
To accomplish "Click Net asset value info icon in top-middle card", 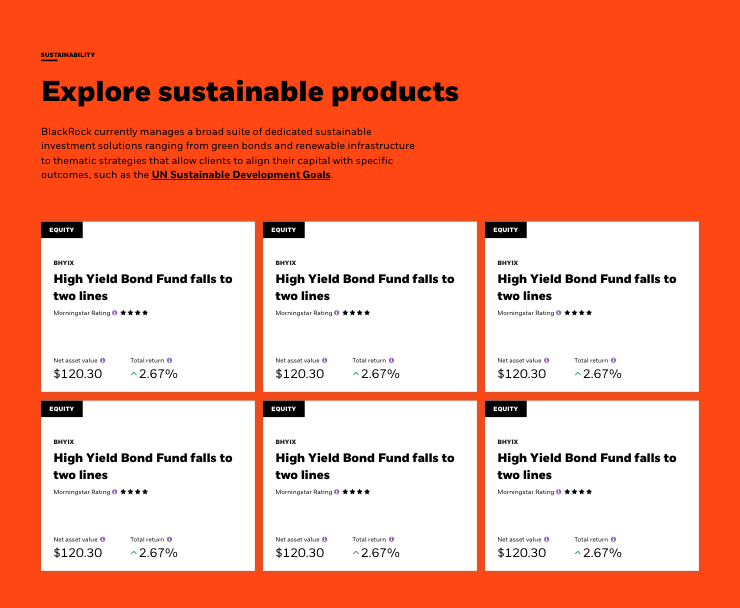I will click(324, 360).
